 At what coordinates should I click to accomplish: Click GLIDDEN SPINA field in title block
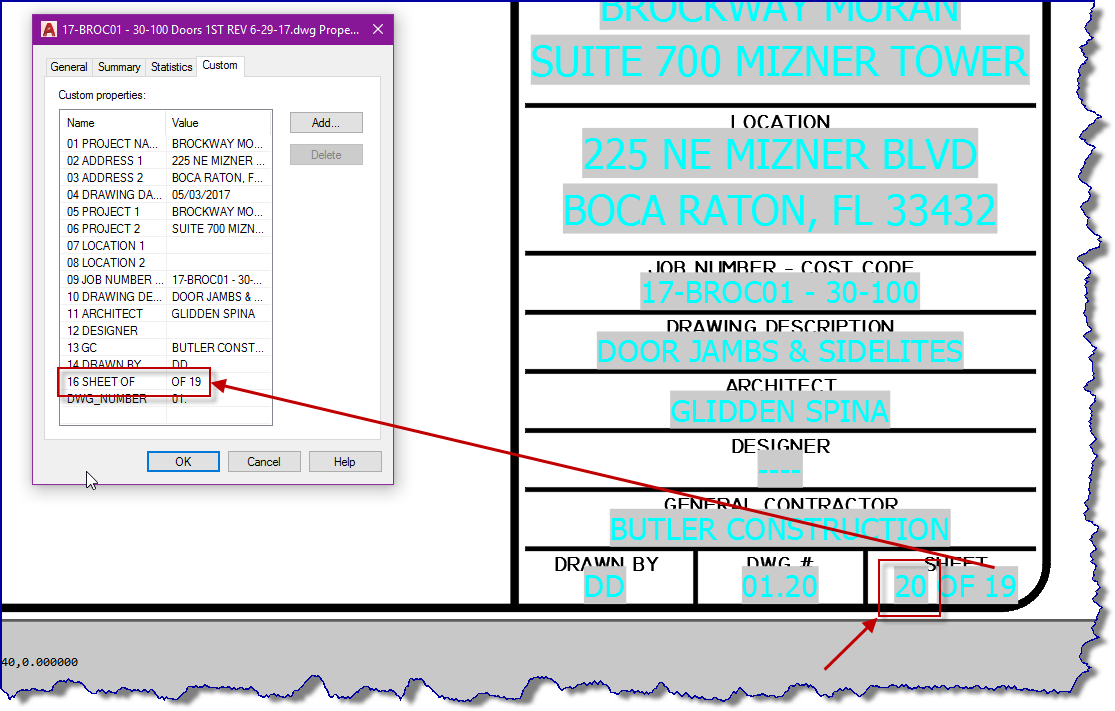tap(779, 411)
